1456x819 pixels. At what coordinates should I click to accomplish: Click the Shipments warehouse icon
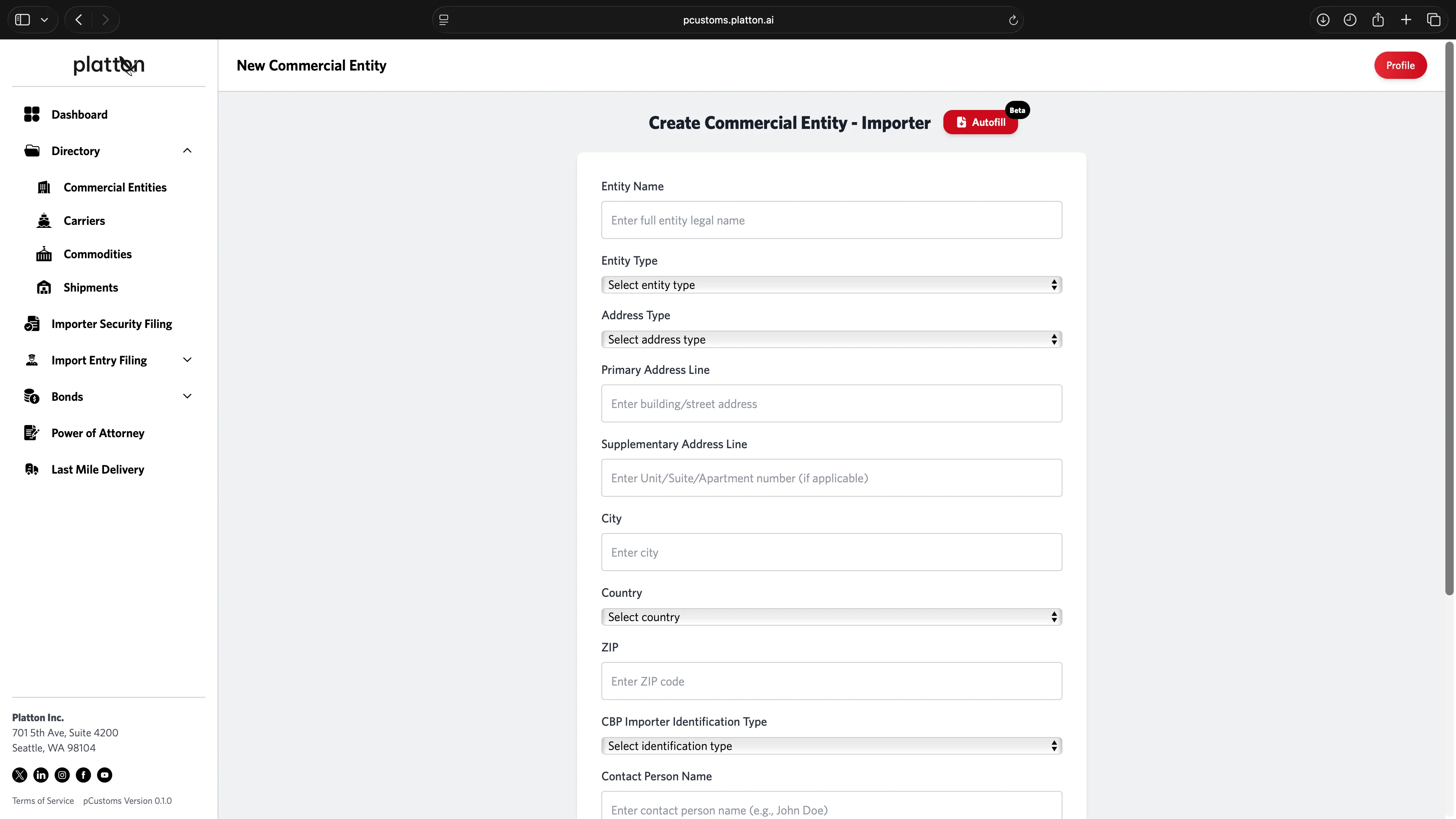pos(44,287)
